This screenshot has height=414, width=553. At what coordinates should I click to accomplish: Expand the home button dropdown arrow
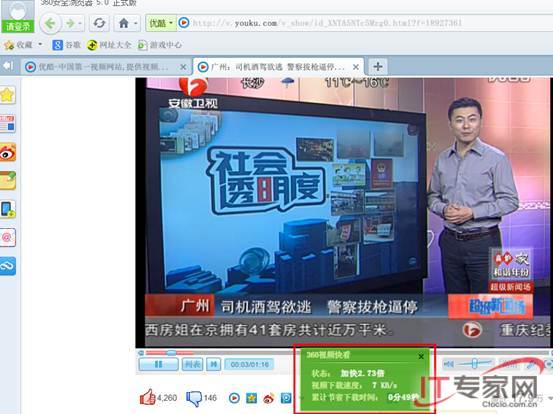tap(136, 23)
